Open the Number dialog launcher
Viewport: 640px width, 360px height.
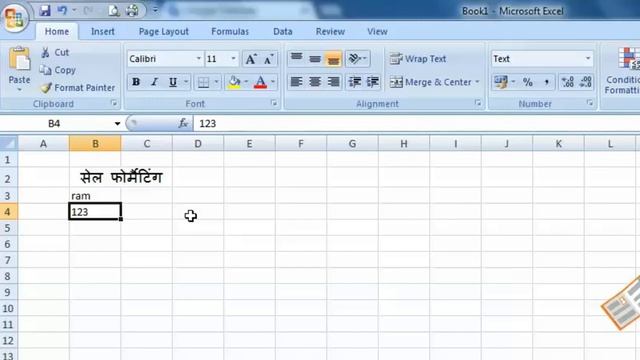(590, 103)
